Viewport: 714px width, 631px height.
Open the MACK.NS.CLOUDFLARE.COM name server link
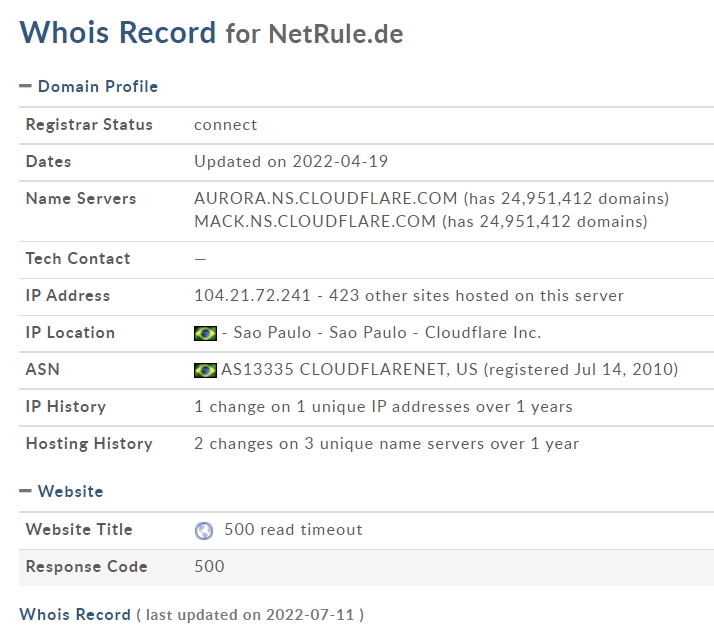click(315, 222)
